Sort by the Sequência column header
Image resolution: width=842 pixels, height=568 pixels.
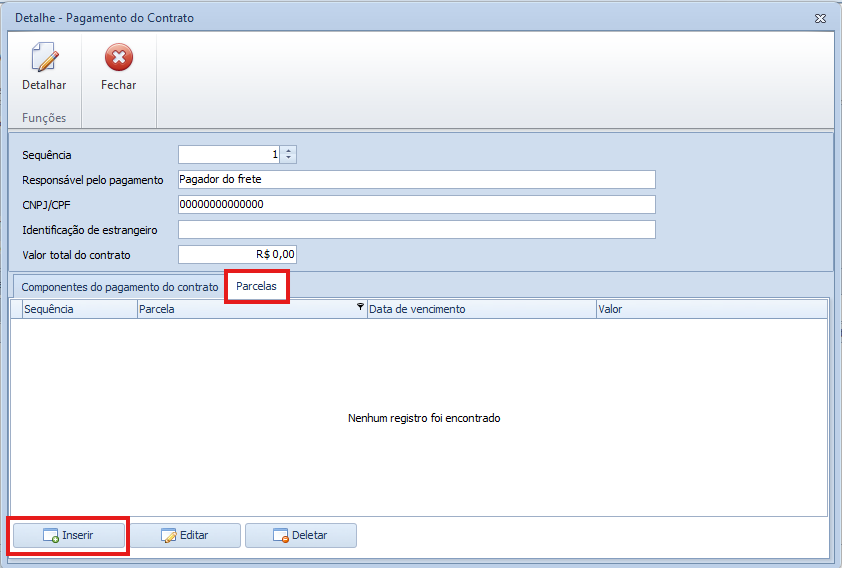coord(78,309)
